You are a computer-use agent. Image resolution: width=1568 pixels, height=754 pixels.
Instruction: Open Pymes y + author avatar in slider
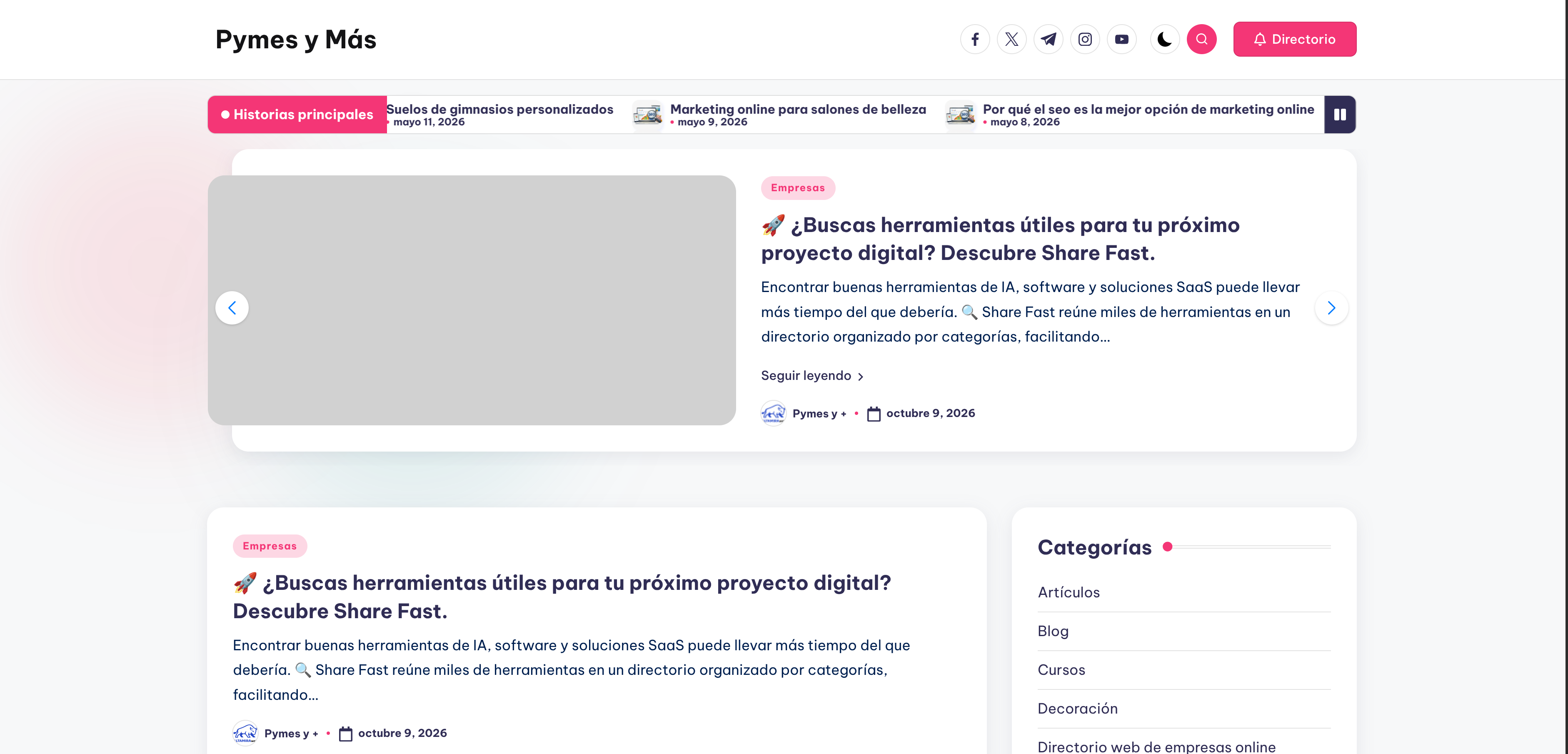pos(773,413)
